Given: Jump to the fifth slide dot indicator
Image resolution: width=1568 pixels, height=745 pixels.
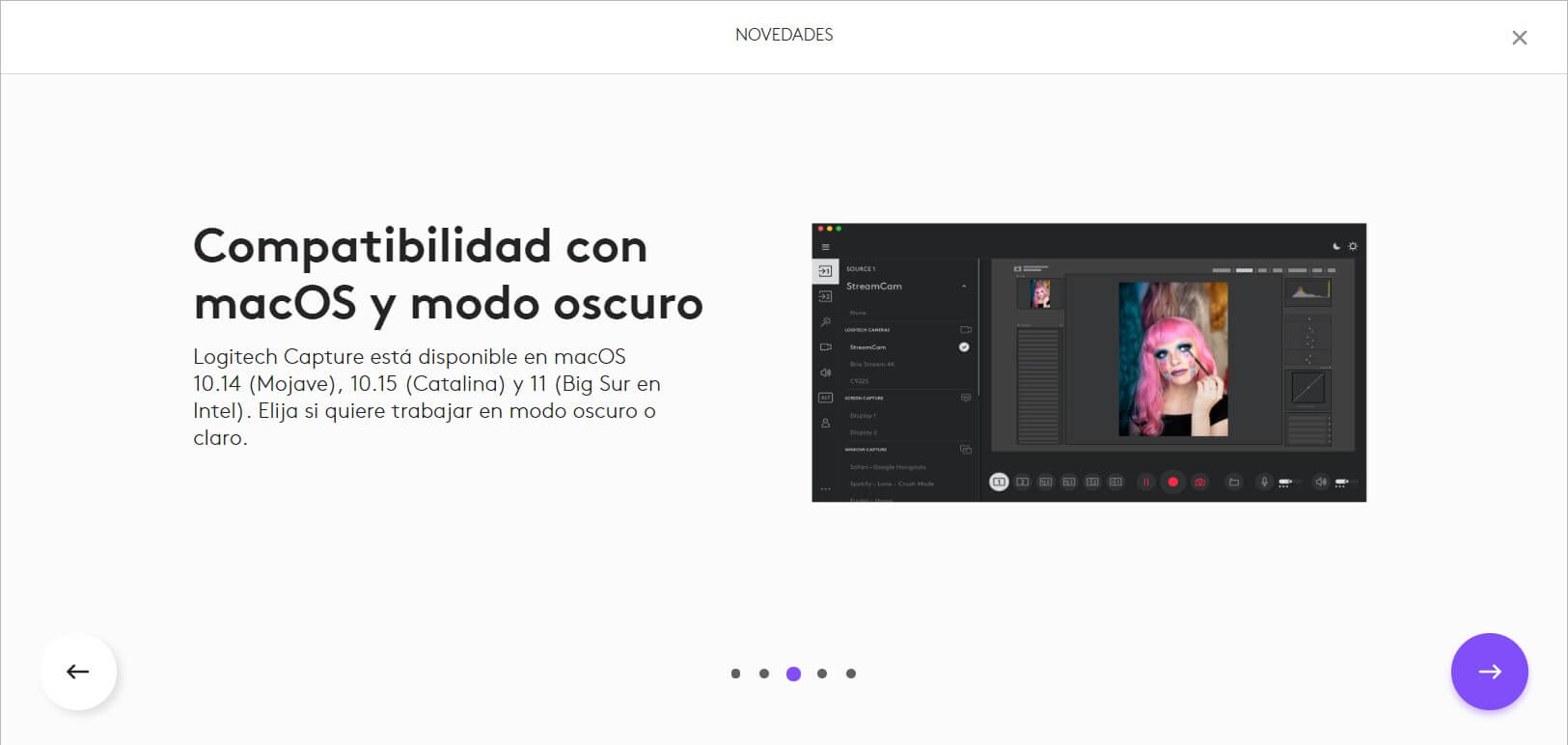Looking at the screenshot, I should point(851,674).
